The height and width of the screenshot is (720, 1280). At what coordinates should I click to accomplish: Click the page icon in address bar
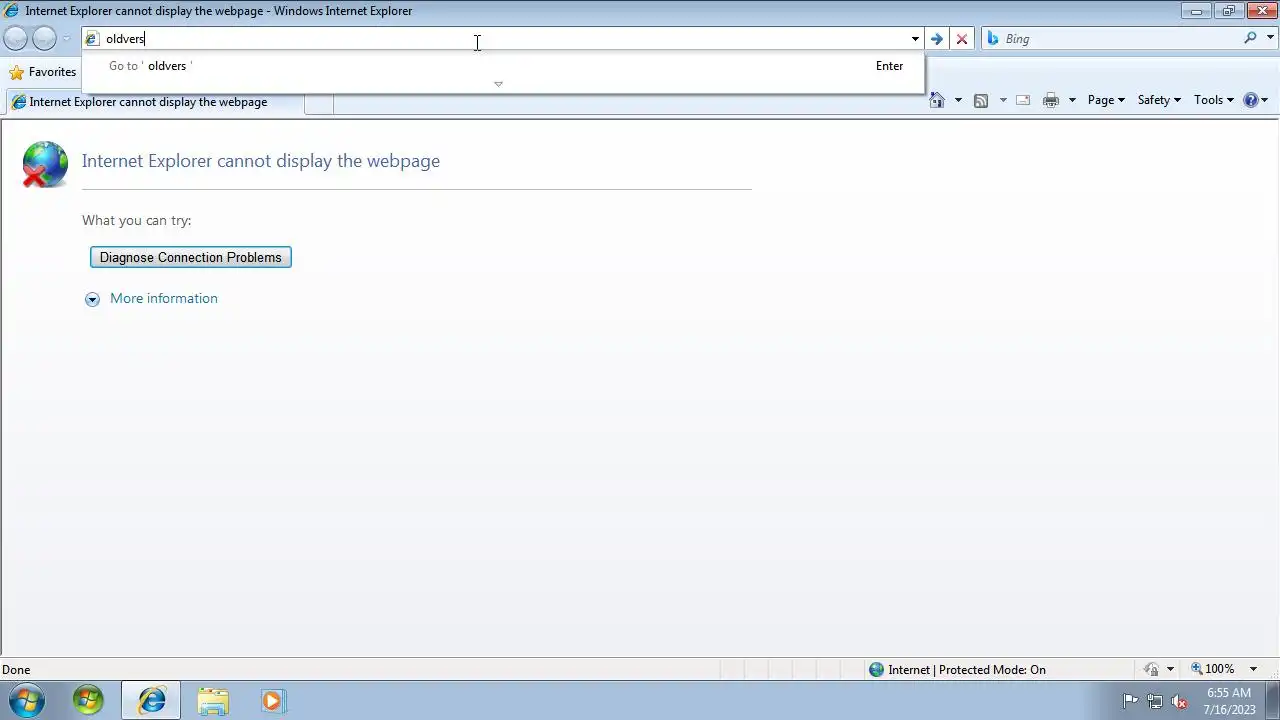coord(93,39)
